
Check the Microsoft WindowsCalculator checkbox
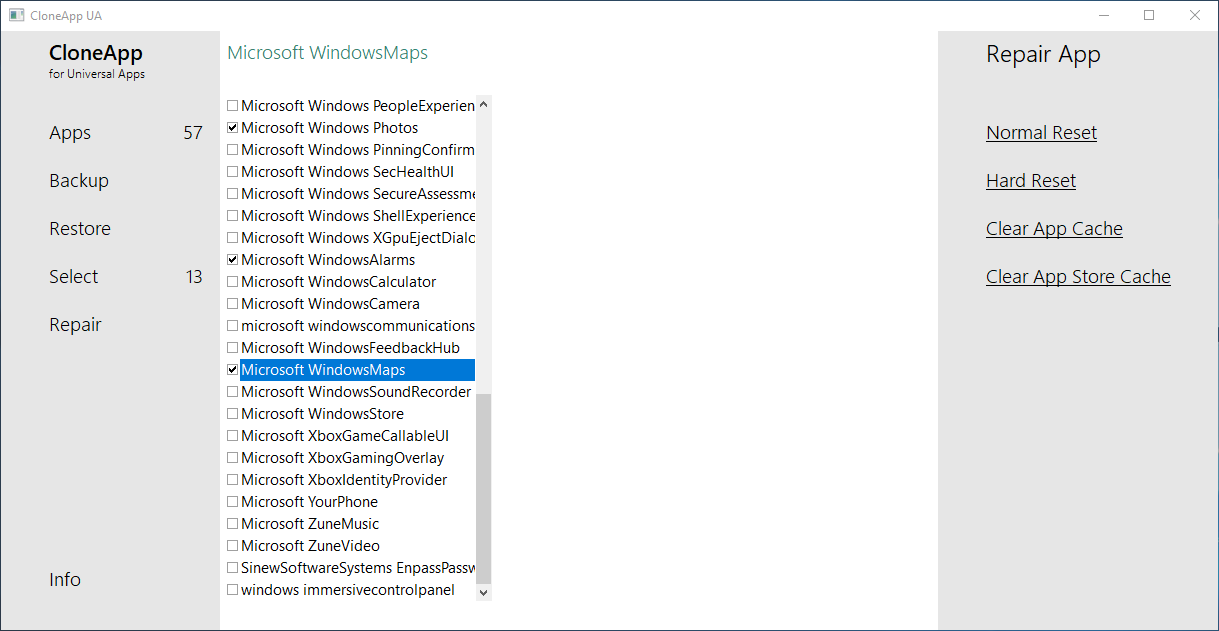pos(233,282)
